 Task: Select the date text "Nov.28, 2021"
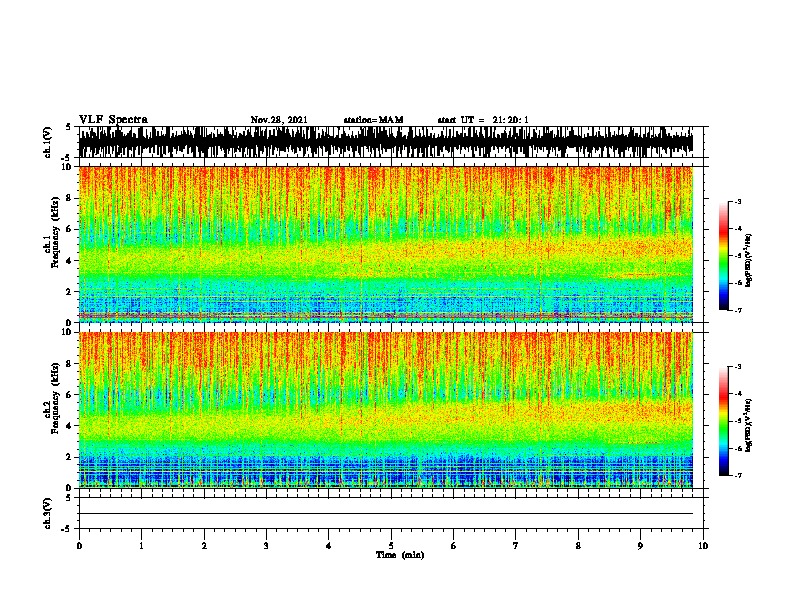pos(279,120)
